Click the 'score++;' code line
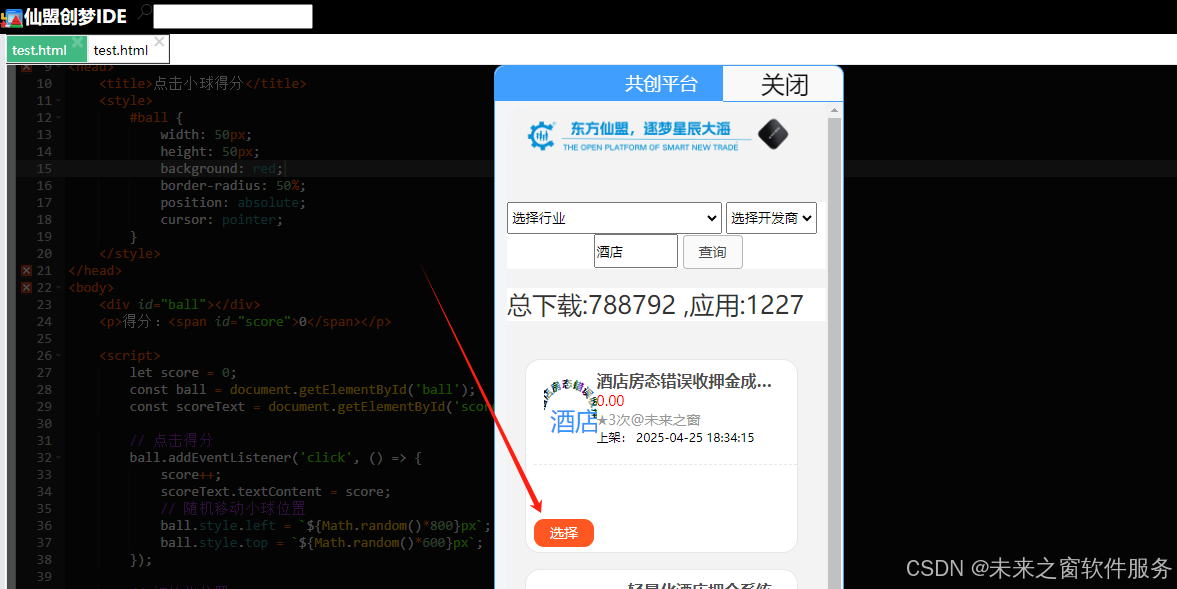The height and width of the screenshot is (589, 1177). 191,475
